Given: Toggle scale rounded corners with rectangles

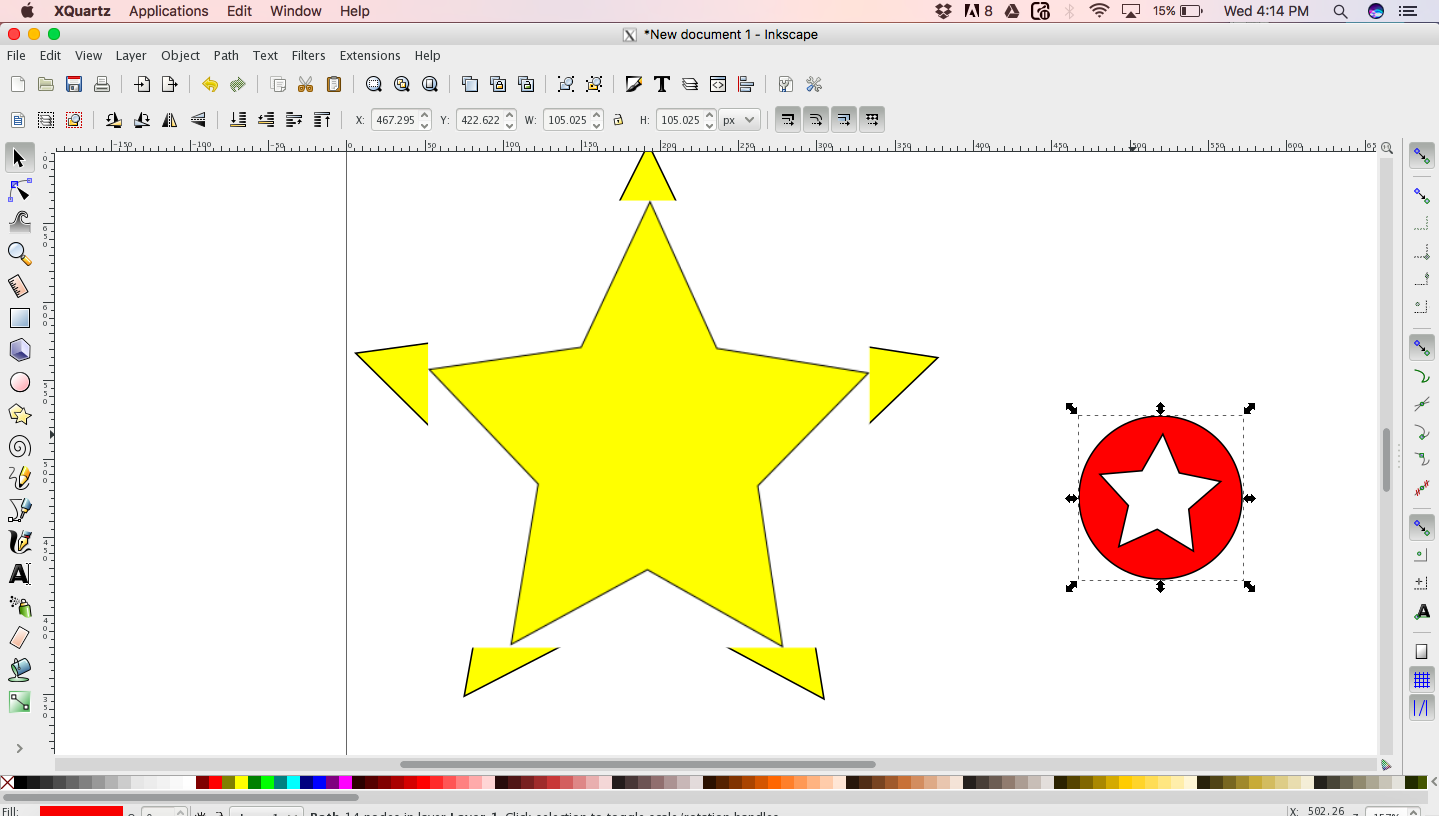Looking at the screenshot, I should pos(816,120).
